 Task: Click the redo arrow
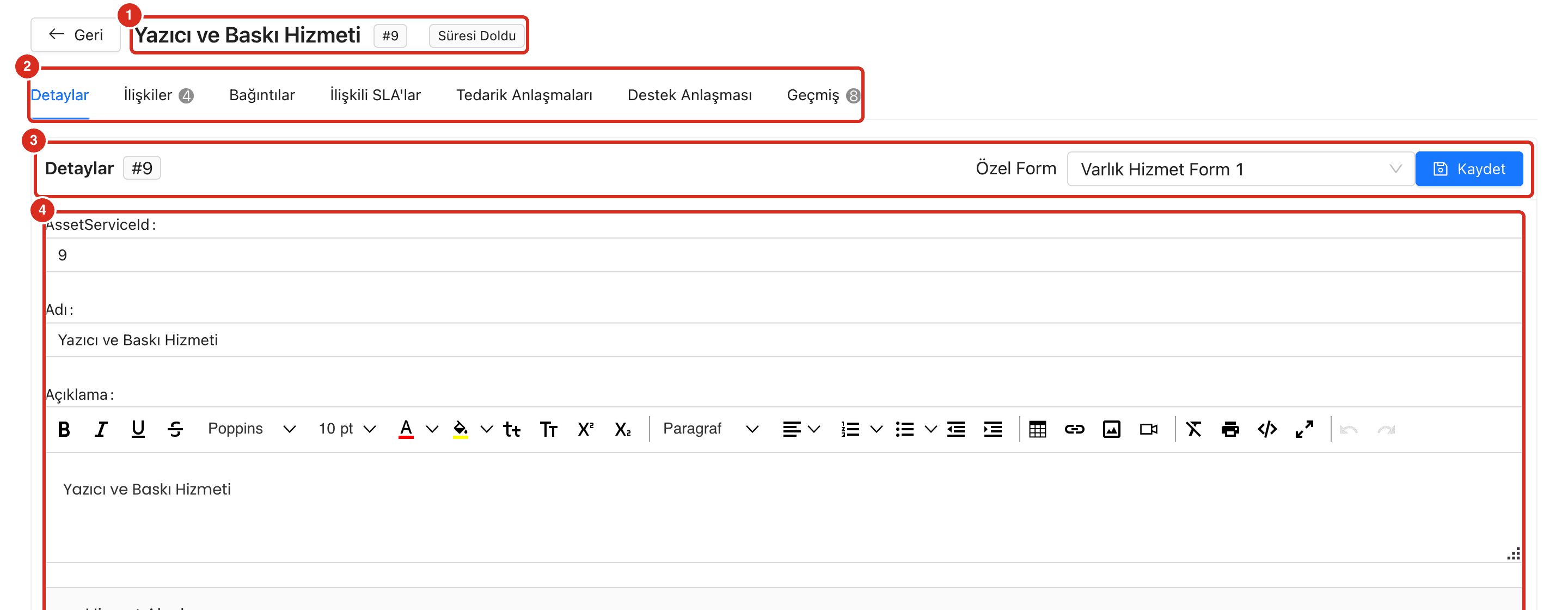[x=1386, y=429]
